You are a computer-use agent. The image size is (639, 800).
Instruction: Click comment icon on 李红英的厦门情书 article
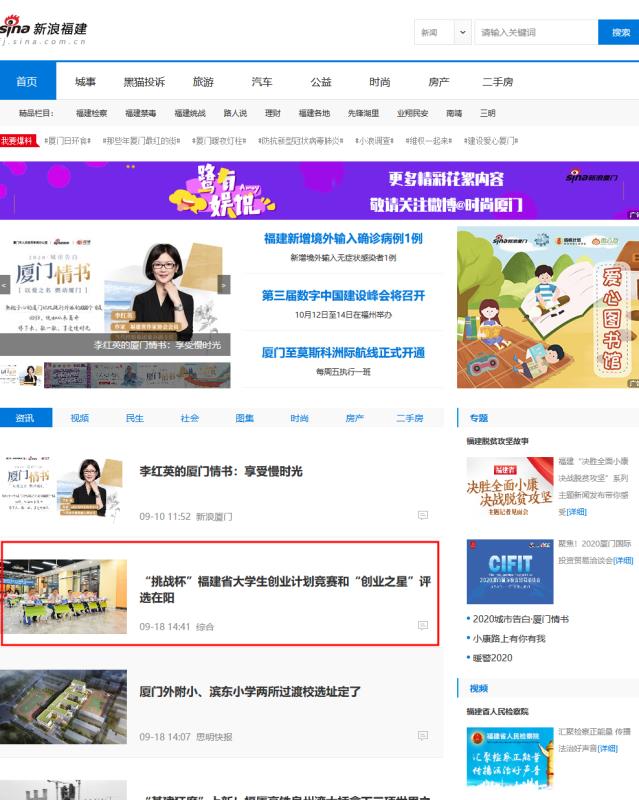(423, 516)
